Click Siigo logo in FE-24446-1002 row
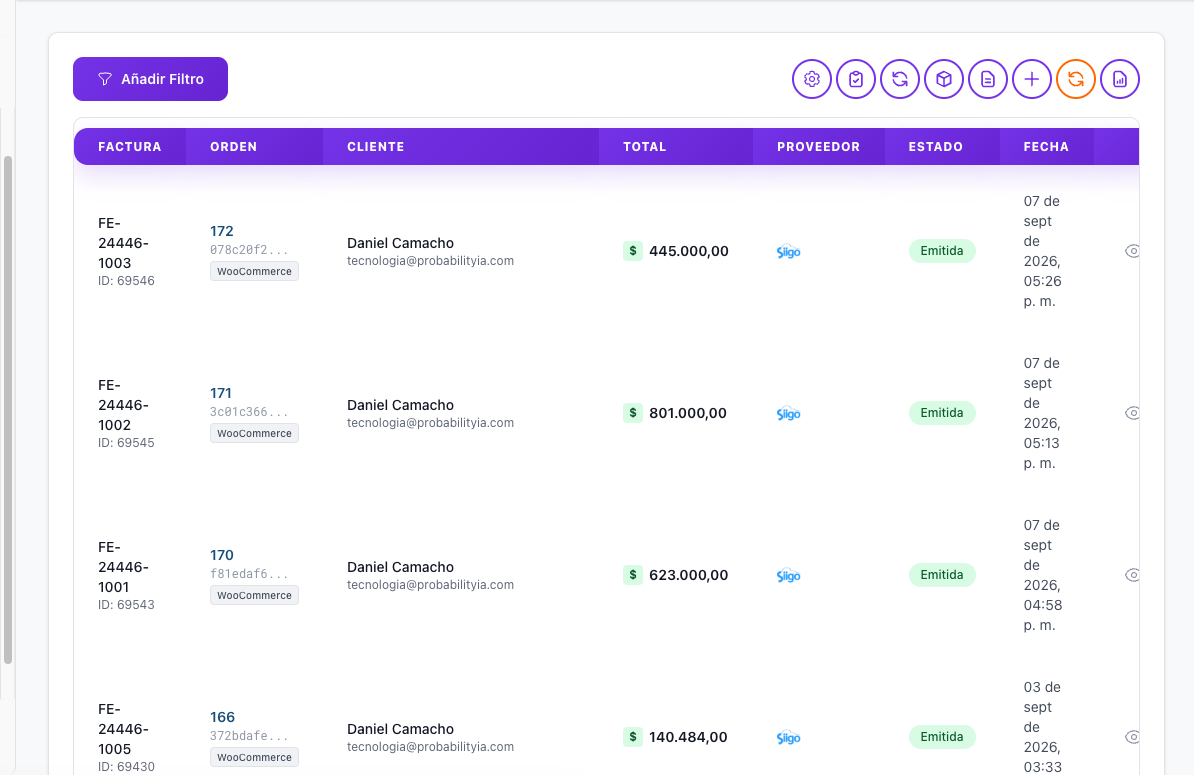This screenshot has width=1194, height=775. tap(789, 413)
